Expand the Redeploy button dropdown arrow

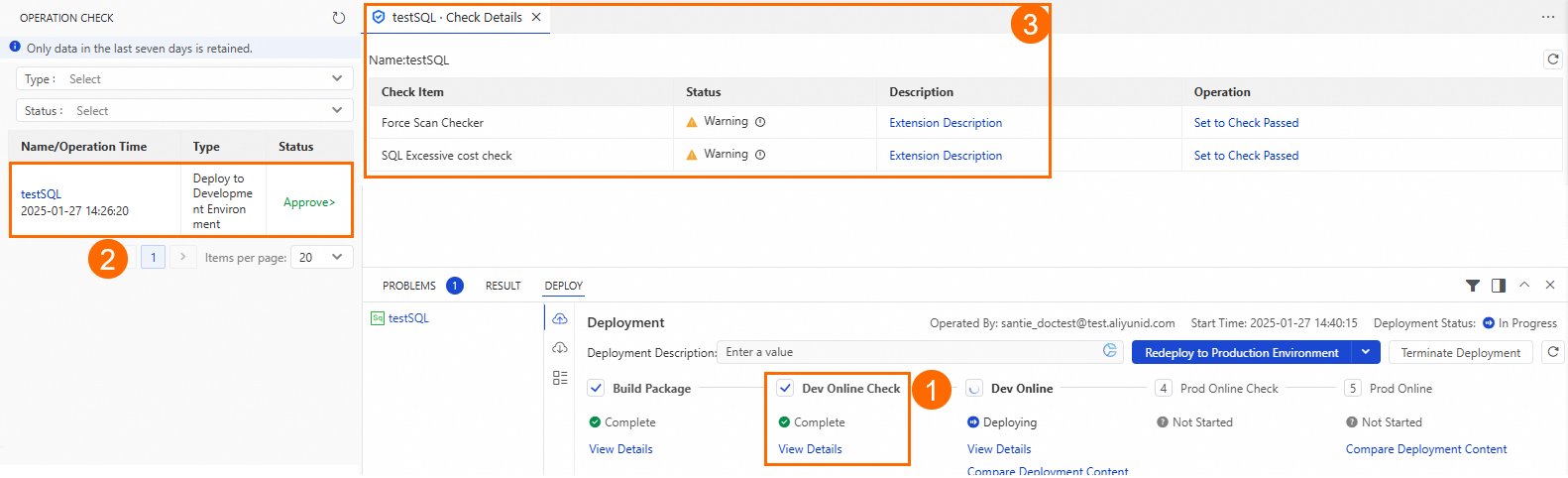pos(1366,352)
